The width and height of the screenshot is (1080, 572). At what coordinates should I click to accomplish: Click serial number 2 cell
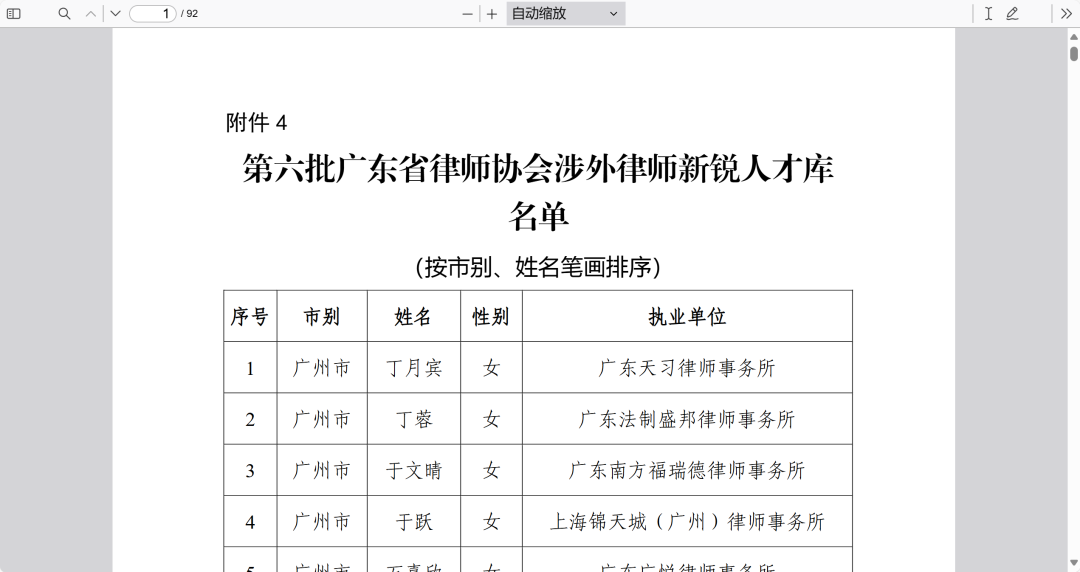250,420
